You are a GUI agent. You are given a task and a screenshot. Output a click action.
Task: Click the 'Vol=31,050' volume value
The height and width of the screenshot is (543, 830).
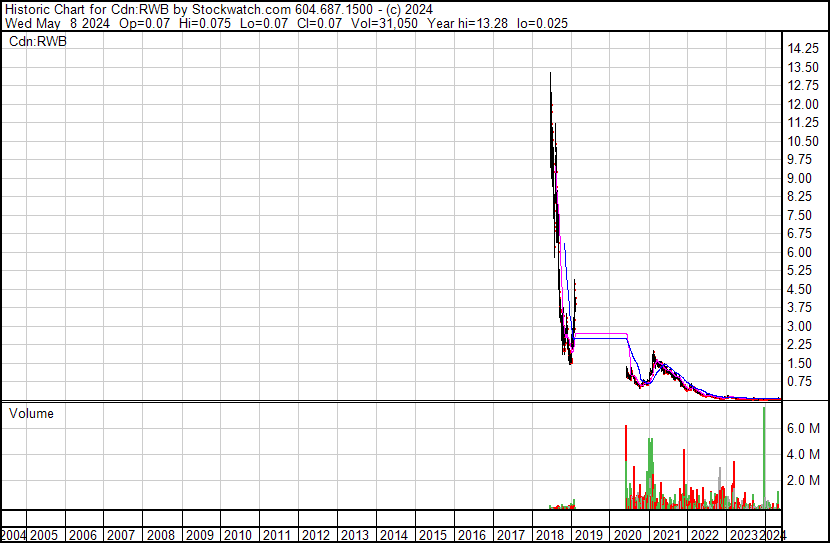pos(384,23)
